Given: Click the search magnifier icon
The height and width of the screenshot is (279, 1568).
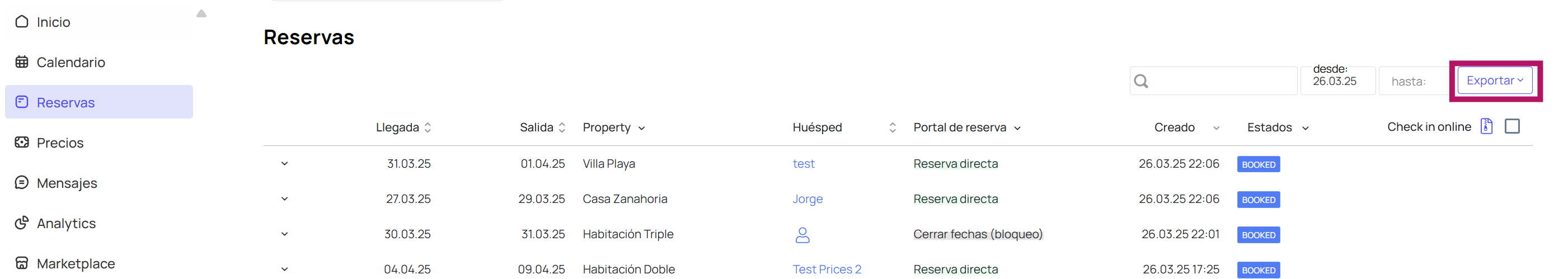Looking at the screenshot, I should point(1141,81).
